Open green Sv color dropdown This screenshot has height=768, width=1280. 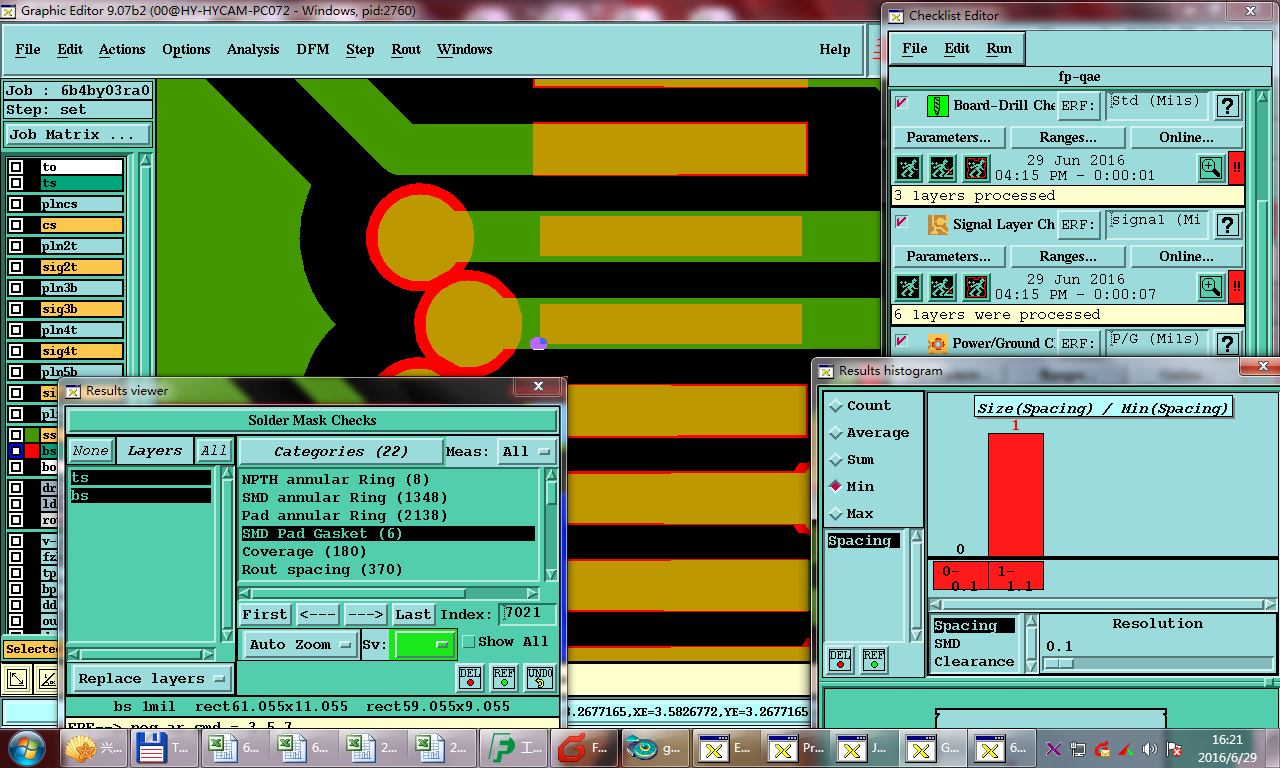(424, 645)
